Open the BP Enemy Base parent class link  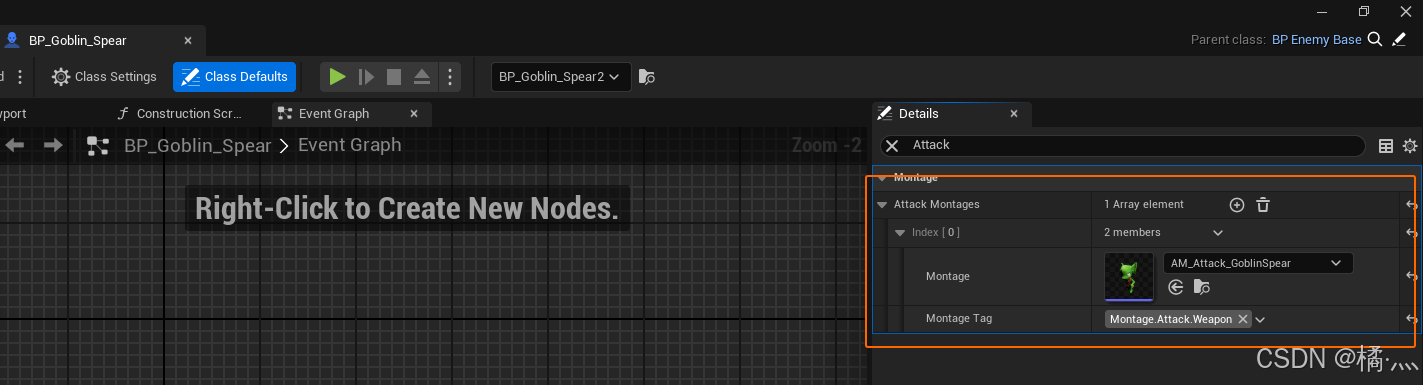coord(1316,40)
